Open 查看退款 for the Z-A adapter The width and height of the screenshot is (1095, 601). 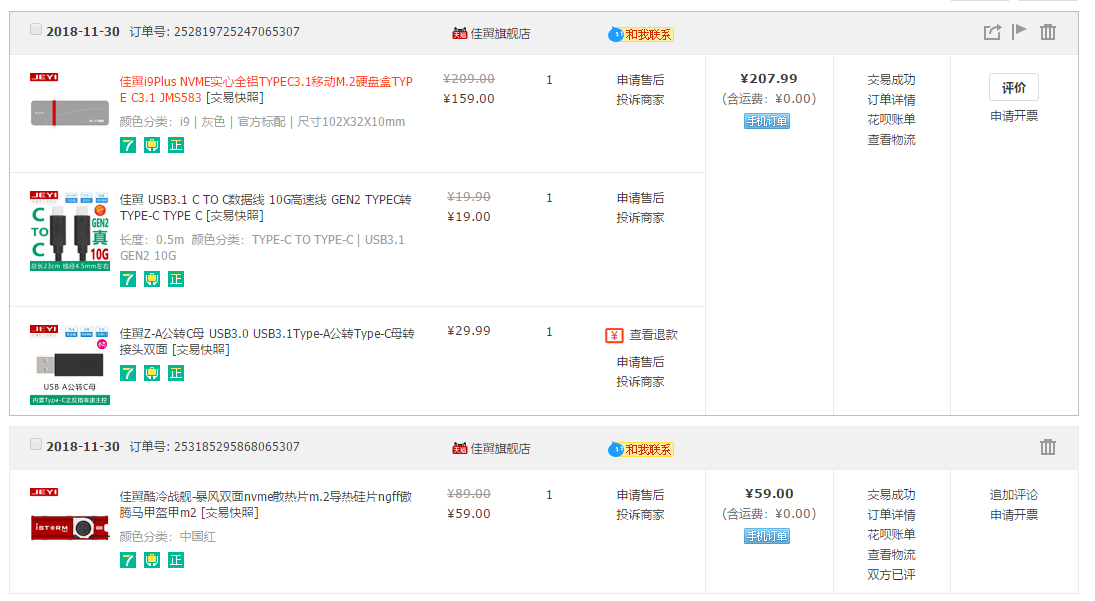coord(652,335)
